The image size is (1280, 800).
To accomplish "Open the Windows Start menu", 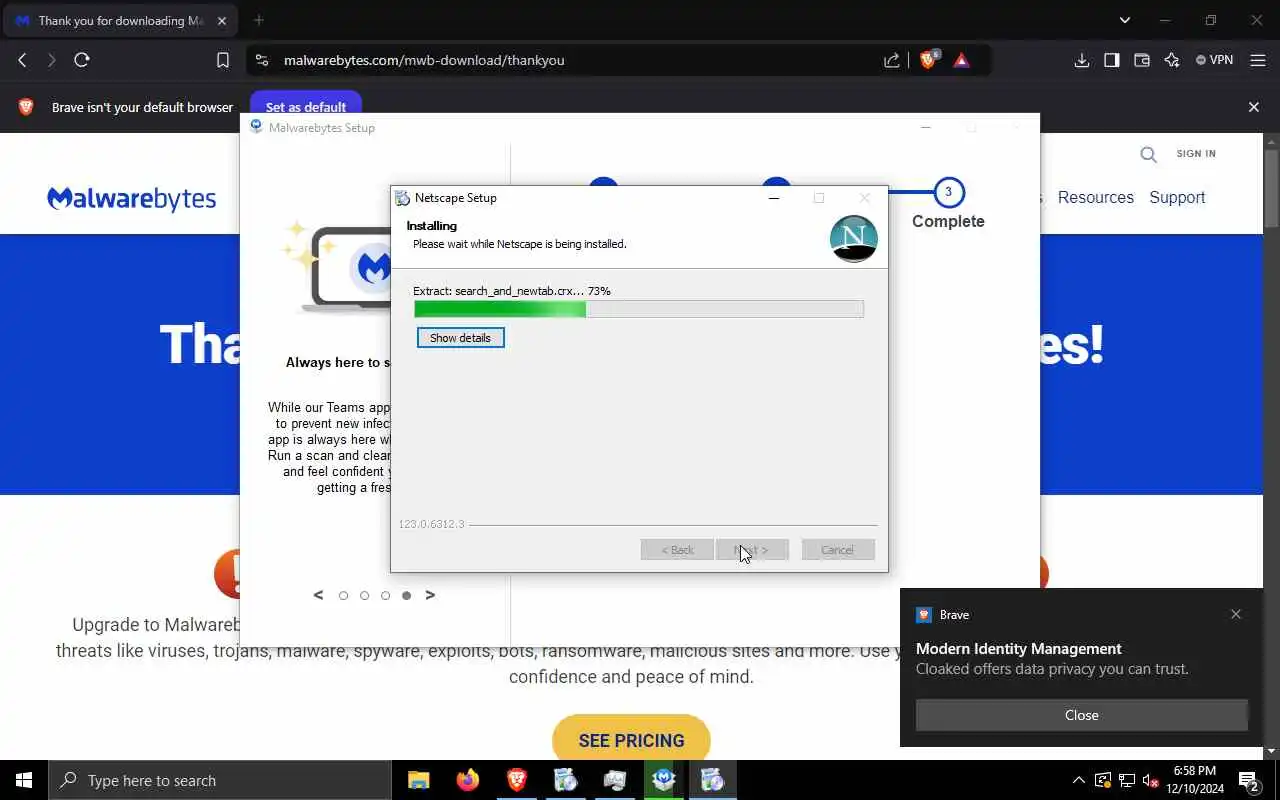I will pos(24,780).
